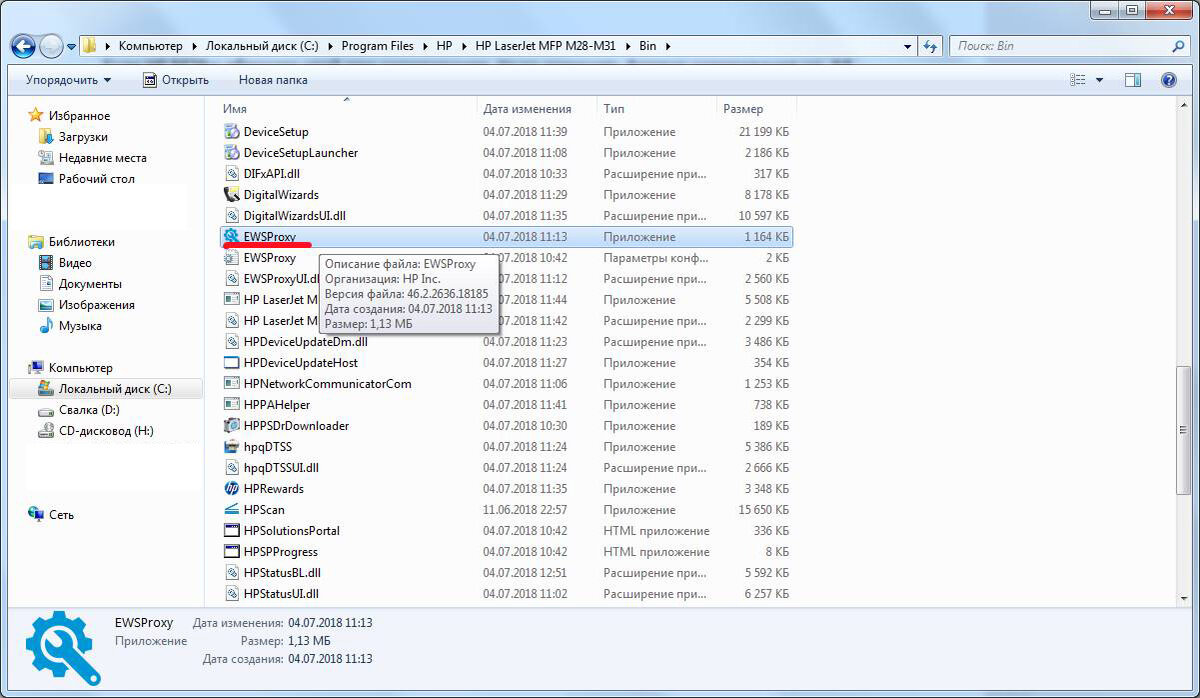Open view options dropdown arrow
Screen dimensions: 1200x698
(1100, 80)
